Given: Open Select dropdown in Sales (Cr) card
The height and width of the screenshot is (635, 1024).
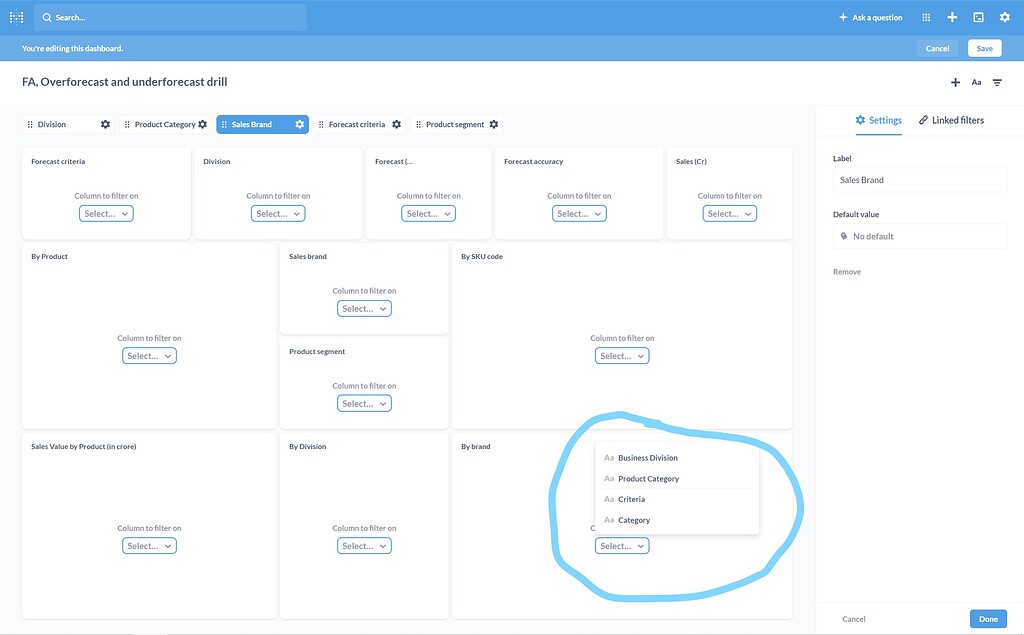Looking at the screenshot, I should 729,214.
